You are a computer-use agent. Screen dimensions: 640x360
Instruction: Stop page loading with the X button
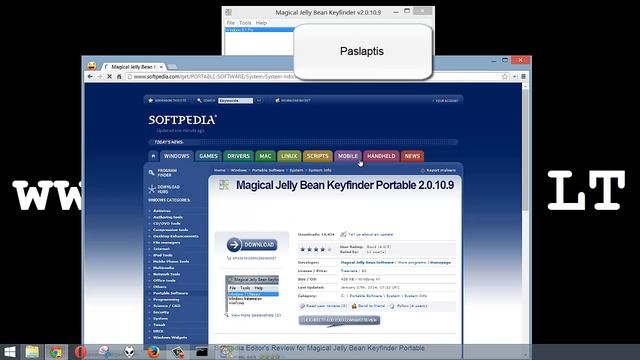click(x=109, y=76)
